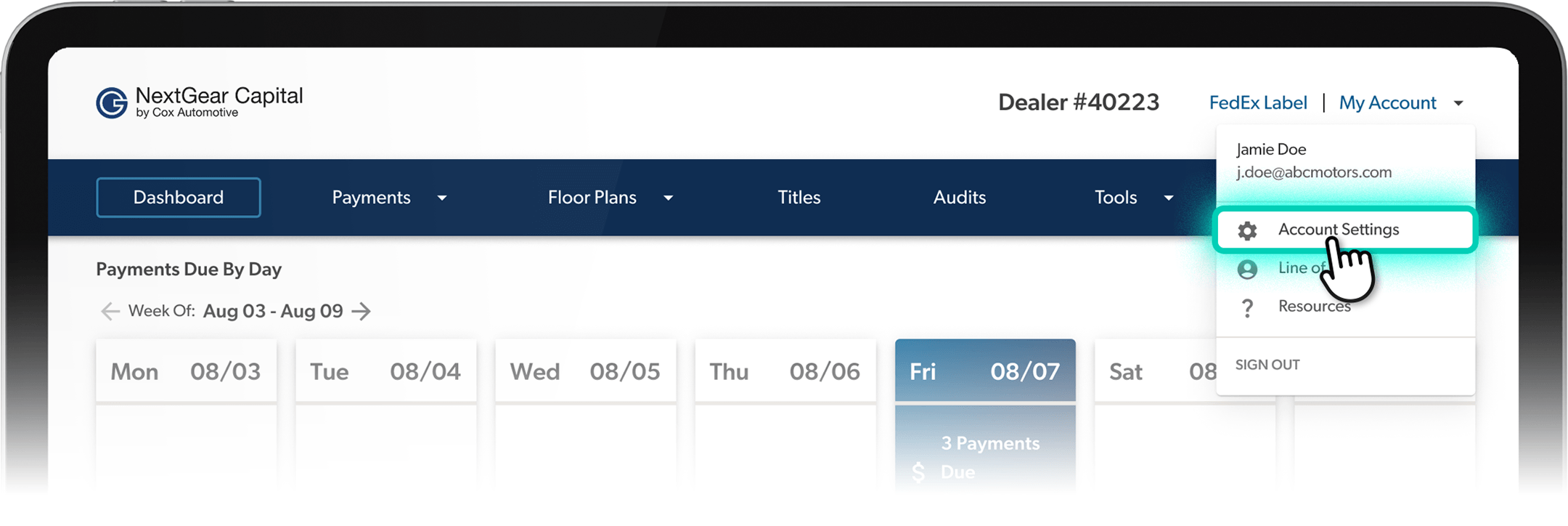
Task: Expand the Payments menu arrow
Action: [x=442, y=198]
